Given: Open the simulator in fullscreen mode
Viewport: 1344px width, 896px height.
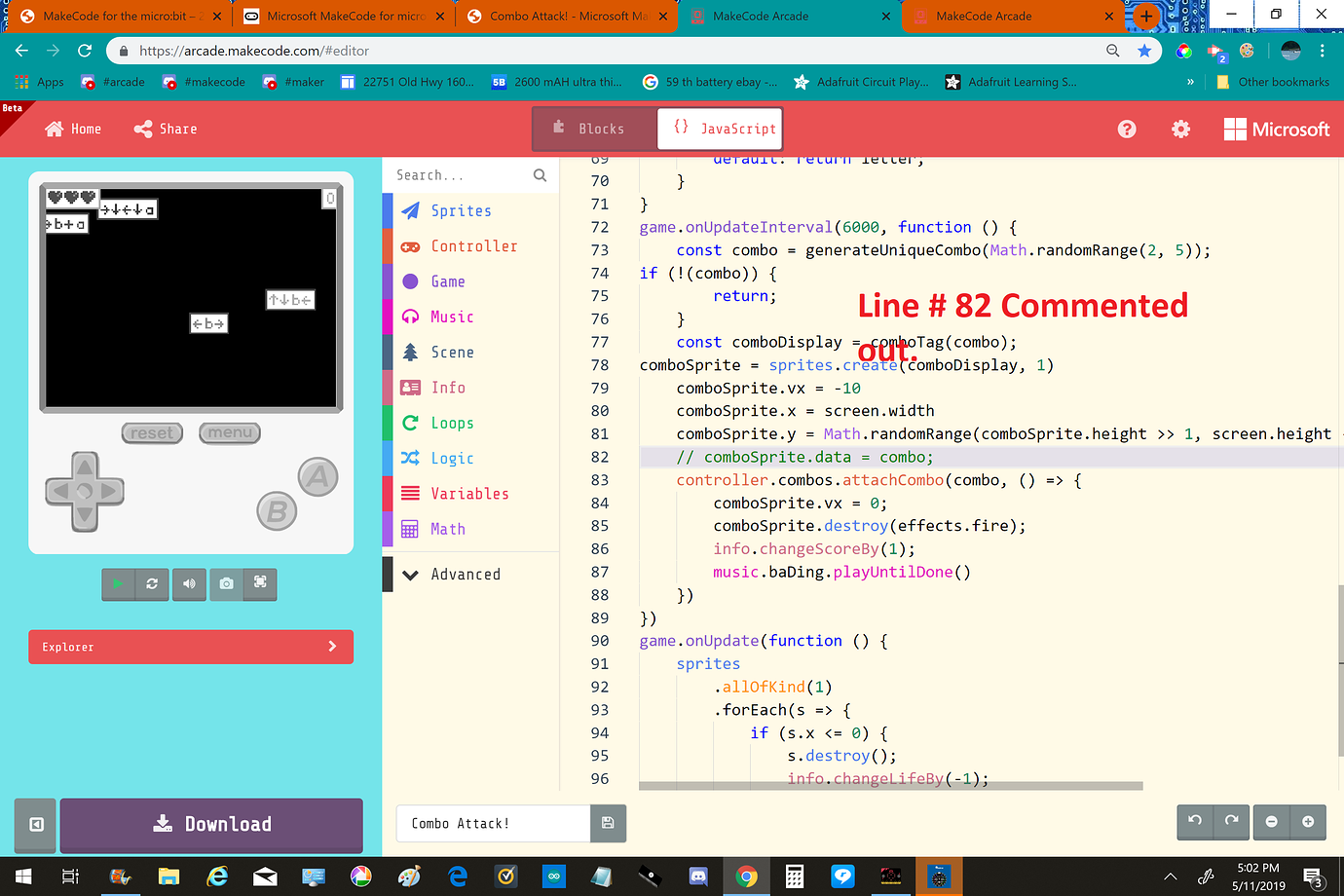Looking at the screenshot, I should 259,584.
